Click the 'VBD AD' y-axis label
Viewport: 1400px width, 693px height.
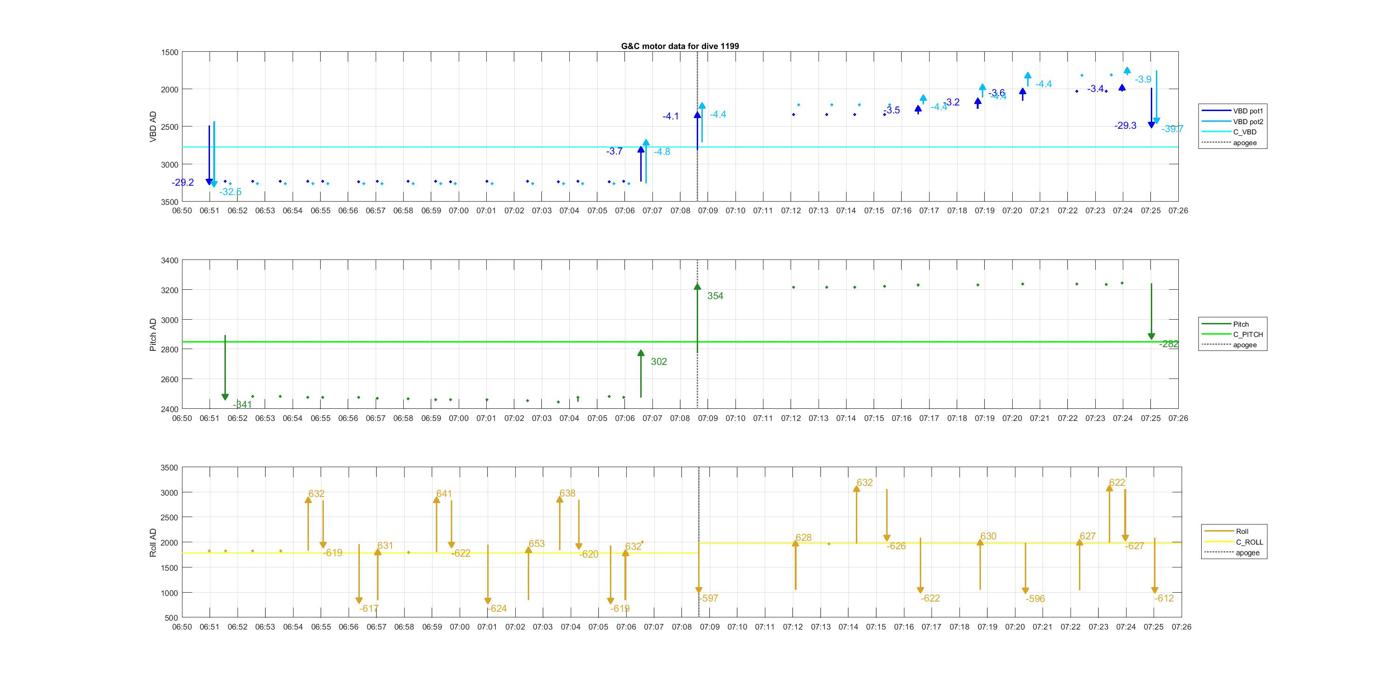[154, 126]
